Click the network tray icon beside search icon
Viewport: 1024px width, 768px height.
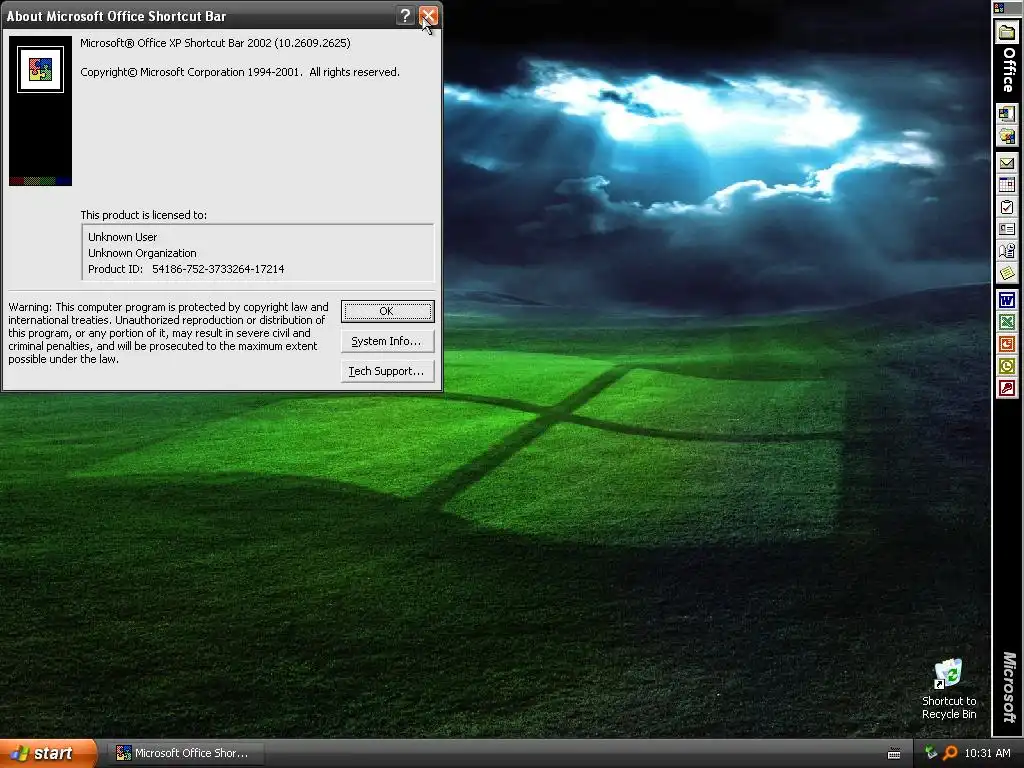click(x=931, y=753)
